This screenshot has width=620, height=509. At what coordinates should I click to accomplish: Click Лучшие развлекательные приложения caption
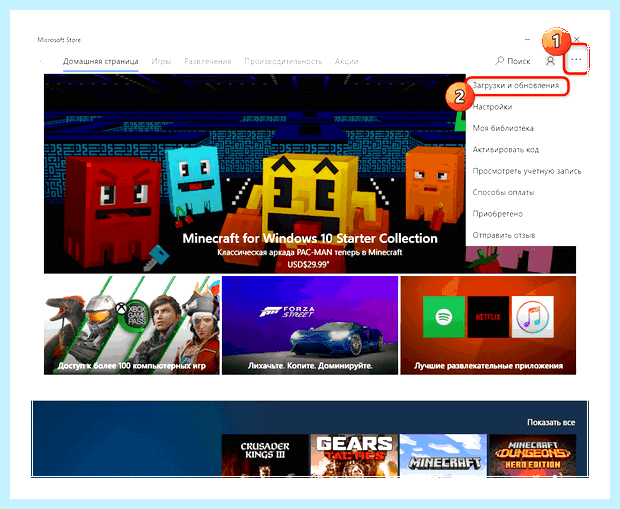[x=488, y=366]
